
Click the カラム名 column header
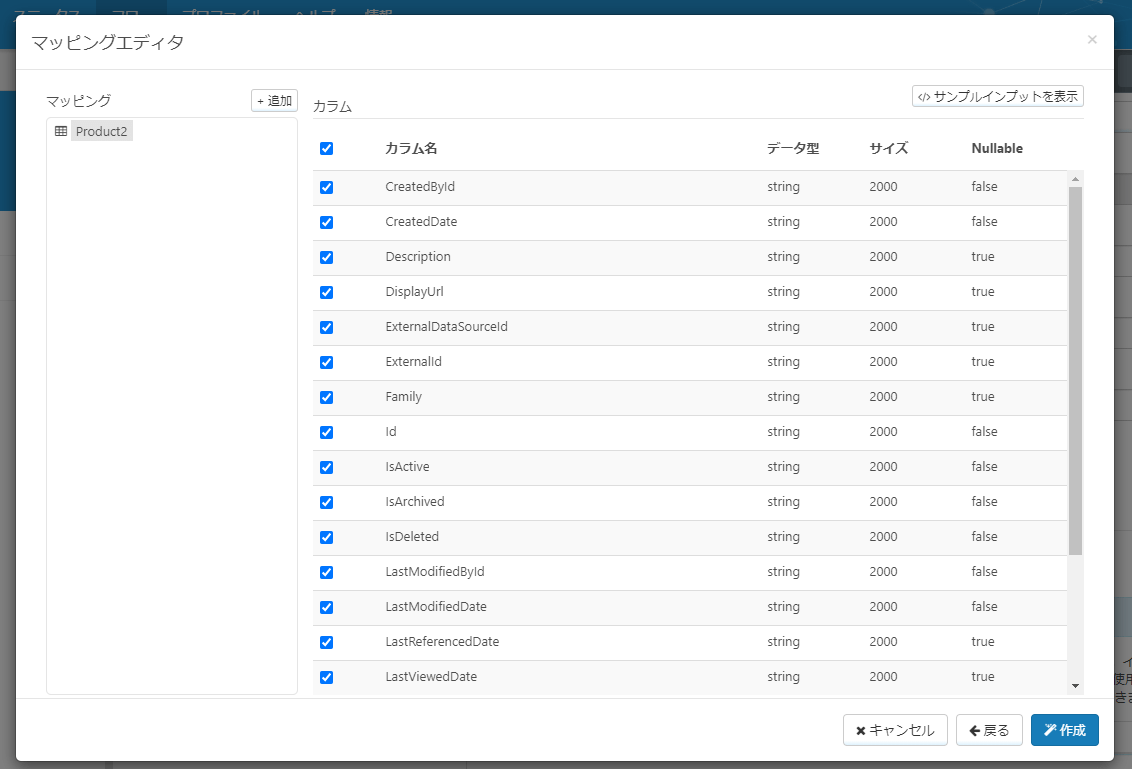coord(412,148)
